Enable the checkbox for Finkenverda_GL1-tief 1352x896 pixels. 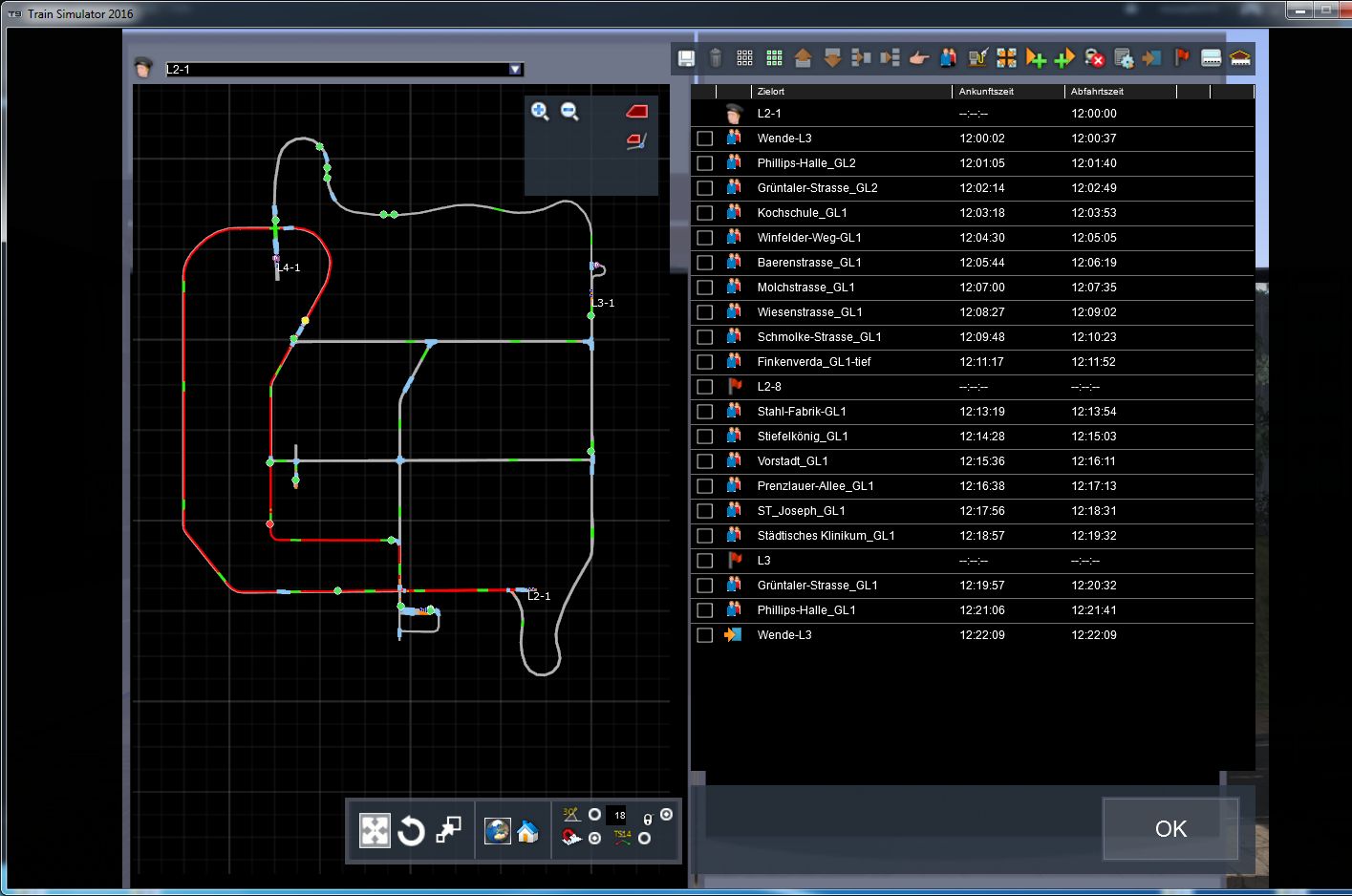[x=705, y=362]
